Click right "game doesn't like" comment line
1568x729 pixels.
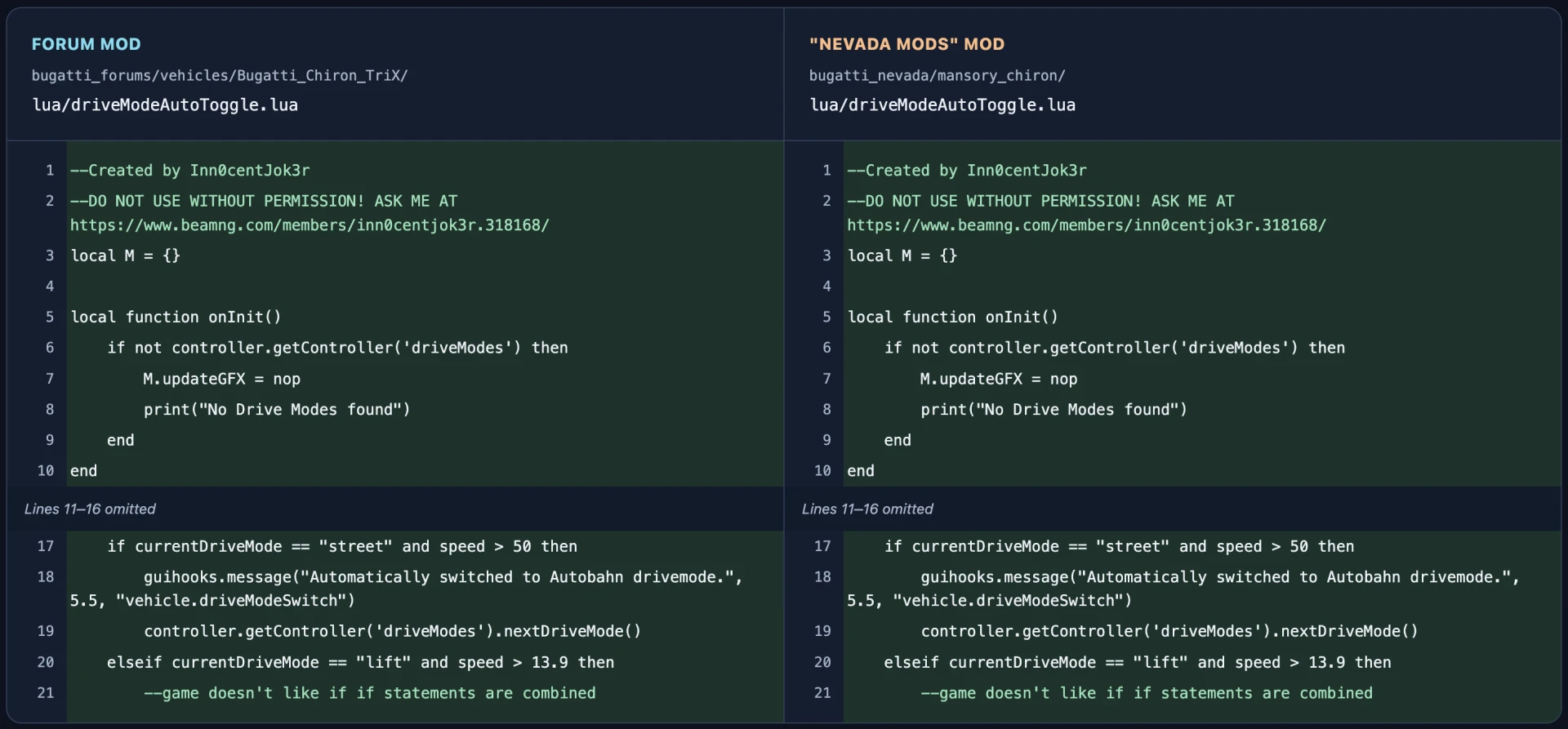click(x=1147, y=693)
